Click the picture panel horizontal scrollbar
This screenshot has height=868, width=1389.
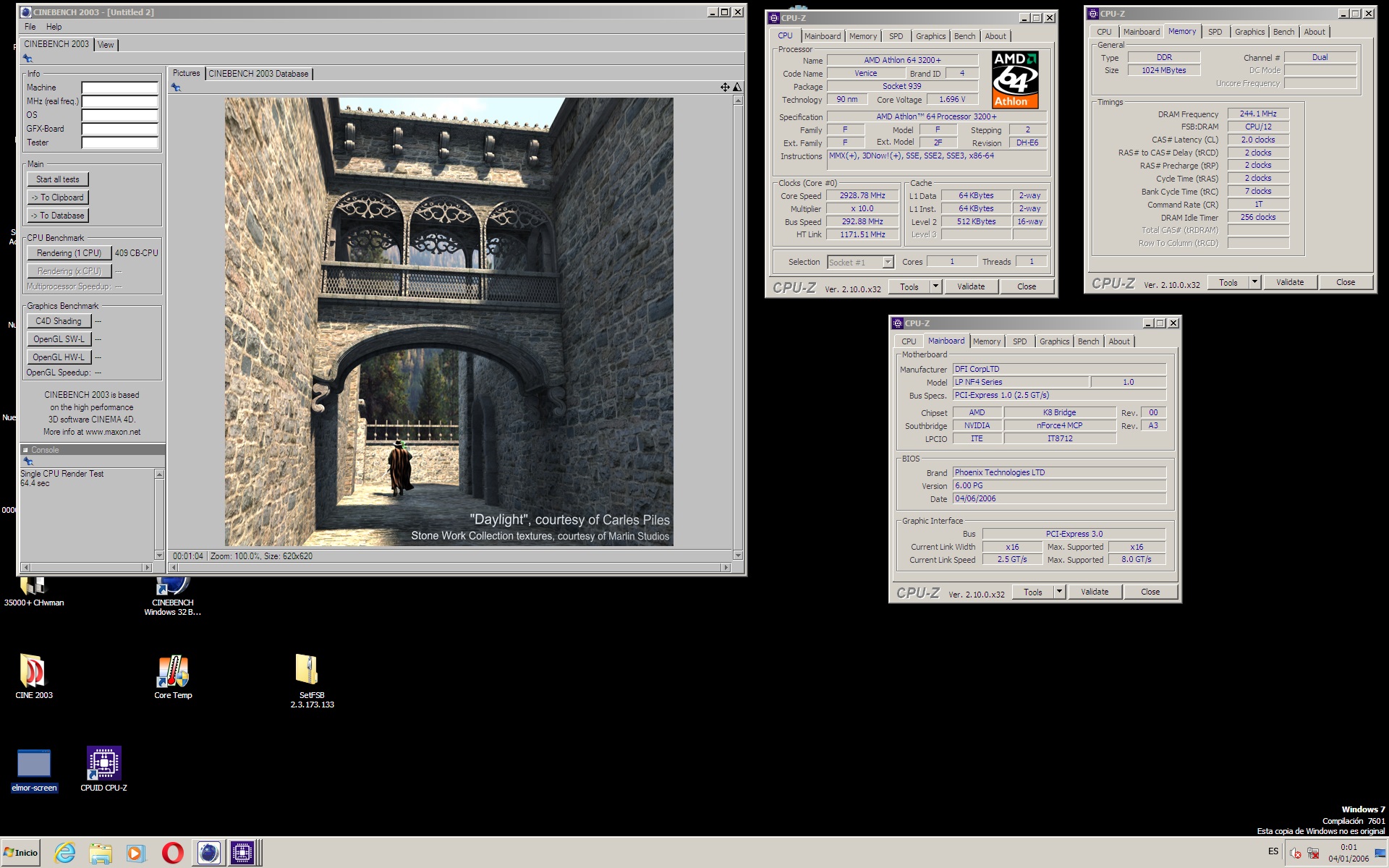click(x=449, y=568)
